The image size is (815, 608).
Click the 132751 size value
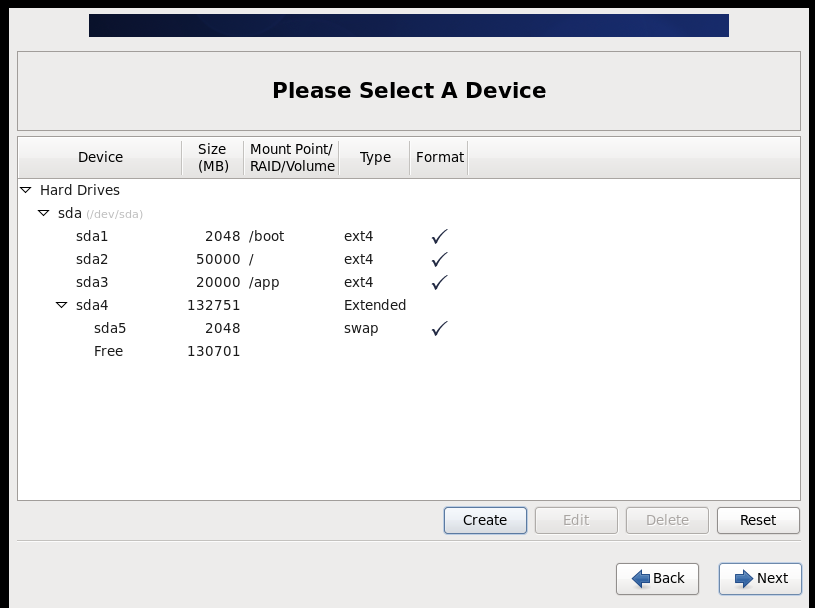214,305
